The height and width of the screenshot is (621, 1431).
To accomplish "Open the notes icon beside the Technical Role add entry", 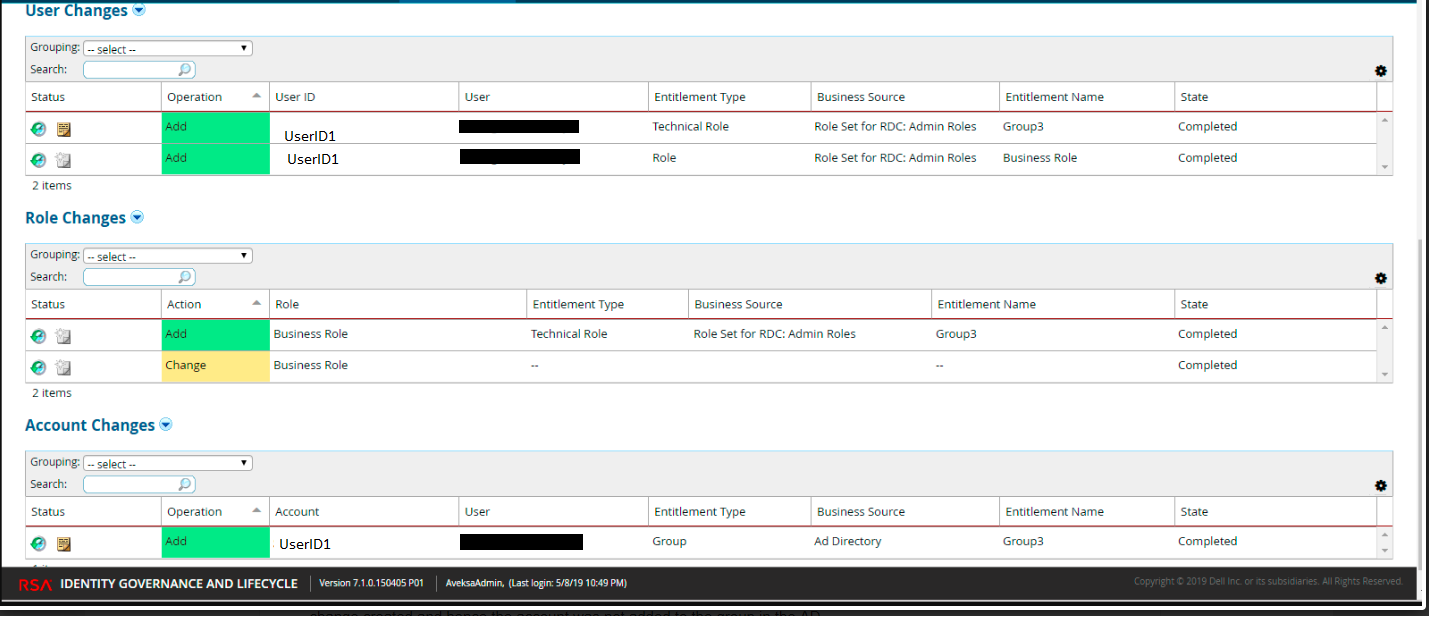I will point(63,128).
